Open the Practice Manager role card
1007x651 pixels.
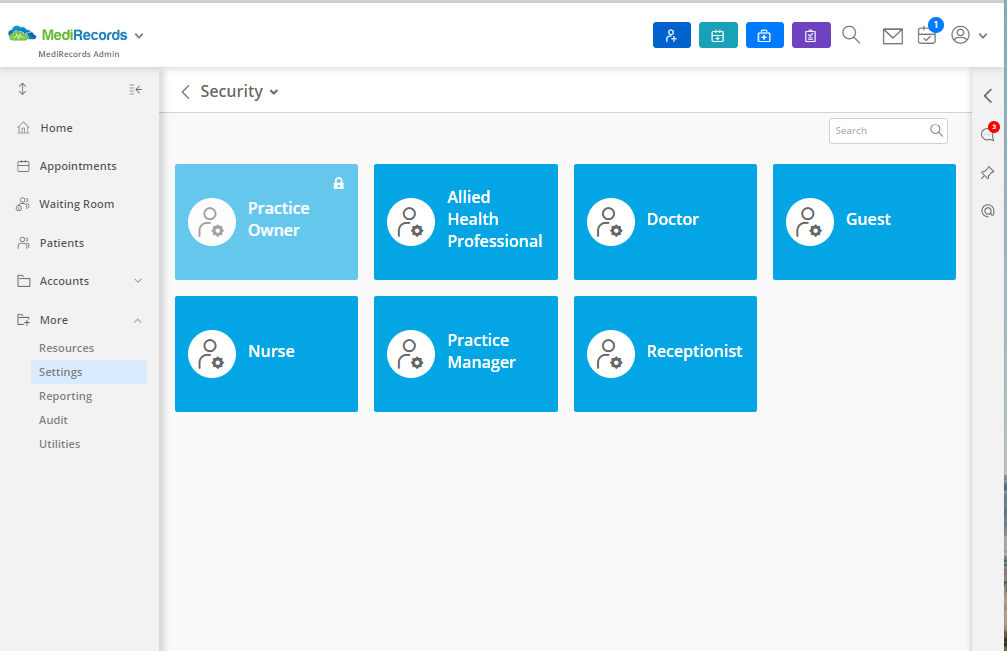[x=466, y=354]
